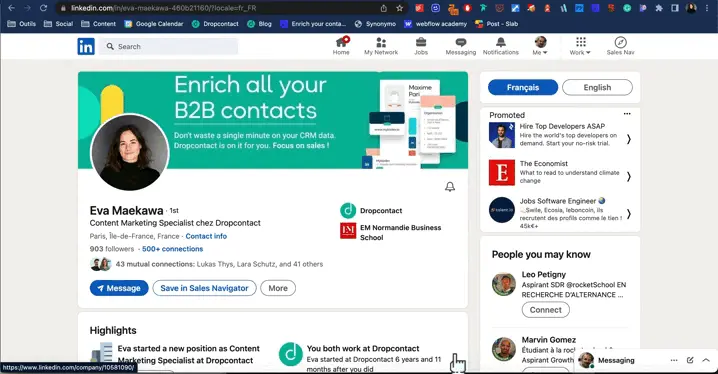Open the Dropcontact bookmark in the bookmarks bar
Screen dimensions: 718x374
coord(215,24)
